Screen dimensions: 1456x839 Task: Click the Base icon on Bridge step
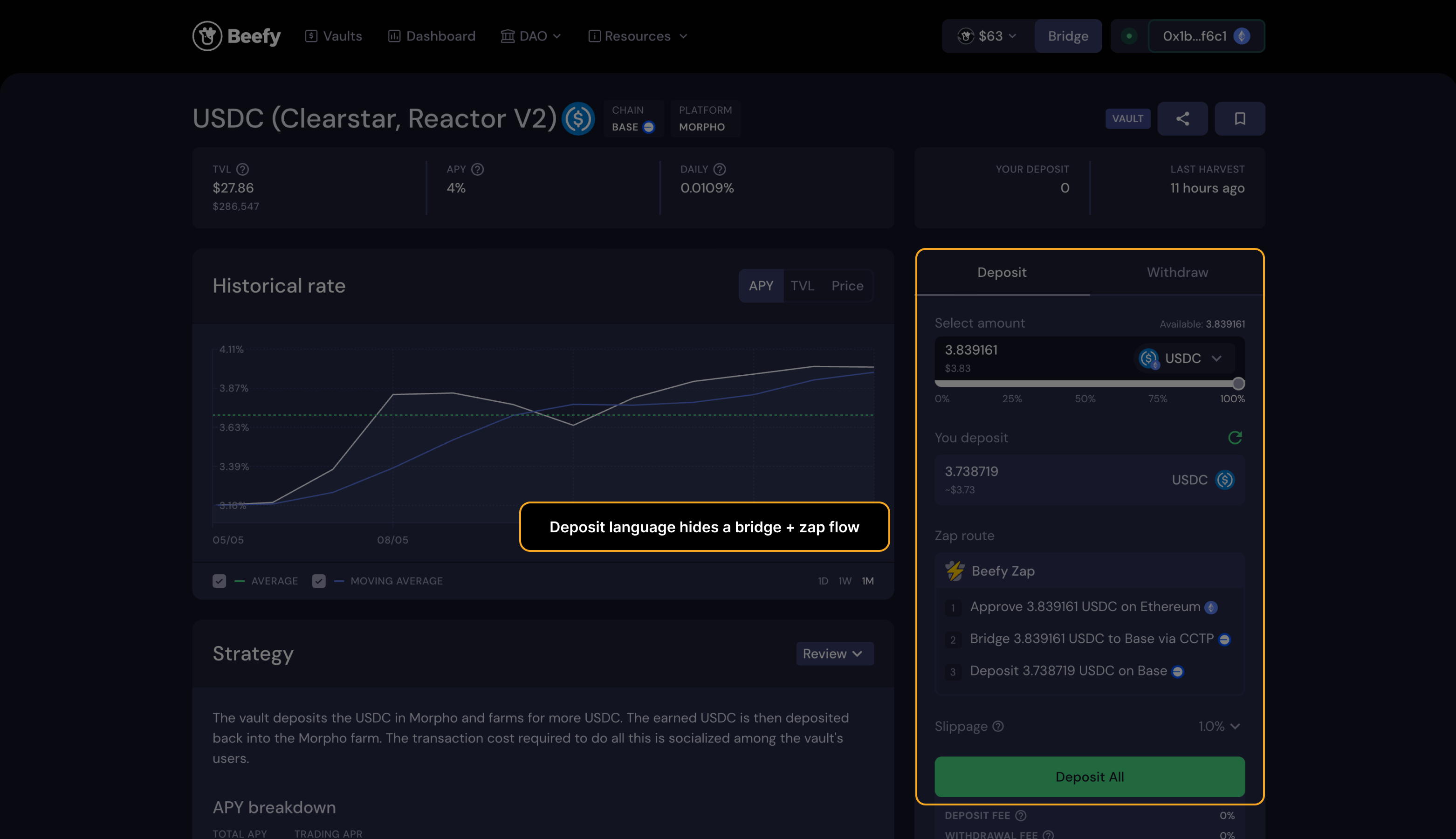point(1224,640)
